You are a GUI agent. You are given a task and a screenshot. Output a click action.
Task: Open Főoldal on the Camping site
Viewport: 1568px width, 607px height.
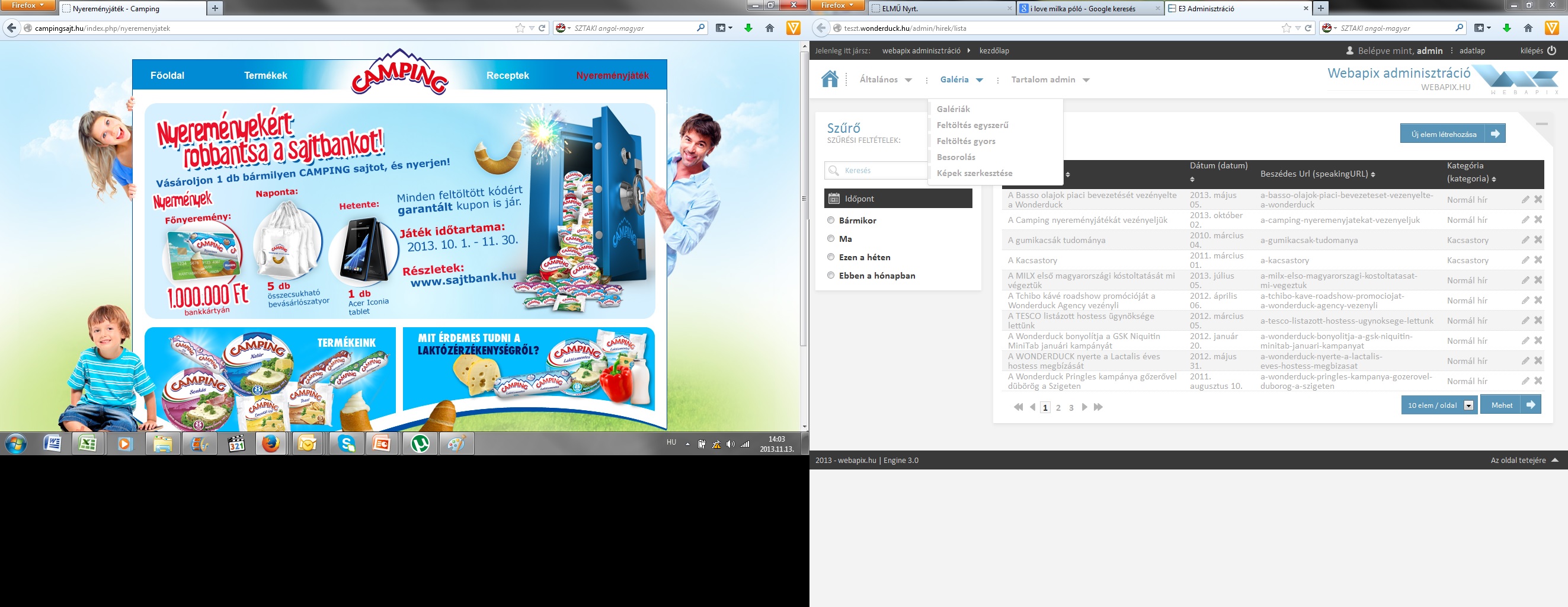167,75
